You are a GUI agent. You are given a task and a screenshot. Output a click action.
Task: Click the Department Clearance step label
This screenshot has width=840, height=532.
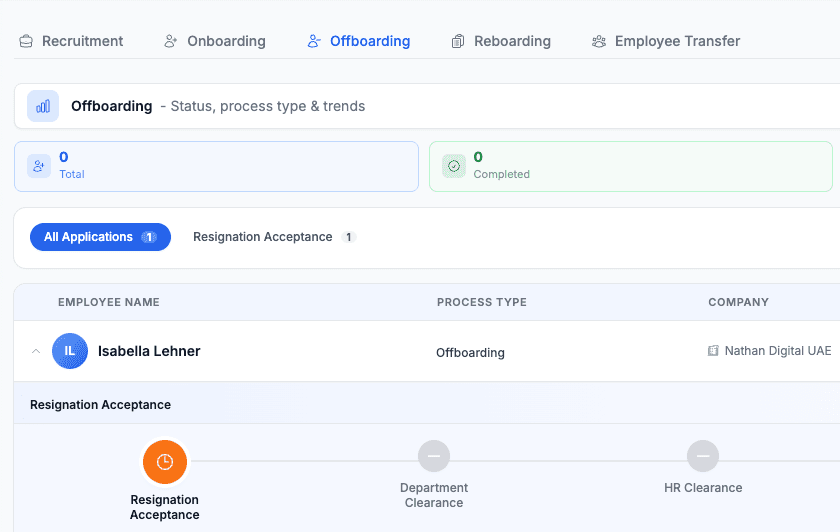click(x=434, y=495)
